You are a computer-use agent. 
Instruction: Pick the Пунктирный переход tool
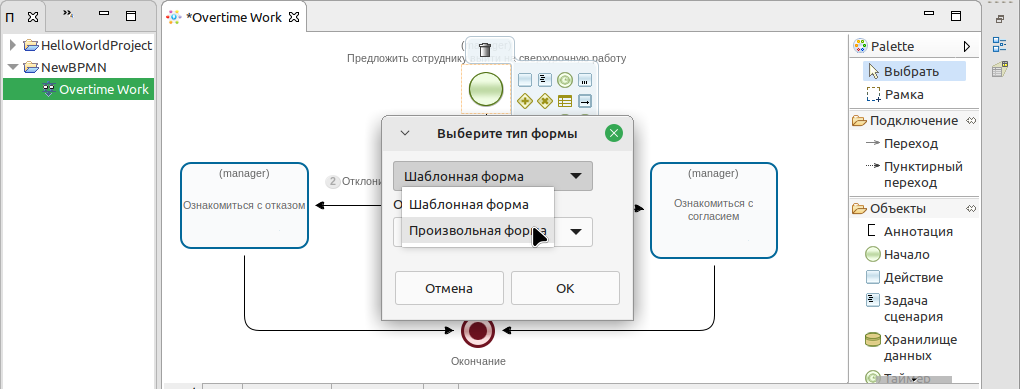pos(914,174)
